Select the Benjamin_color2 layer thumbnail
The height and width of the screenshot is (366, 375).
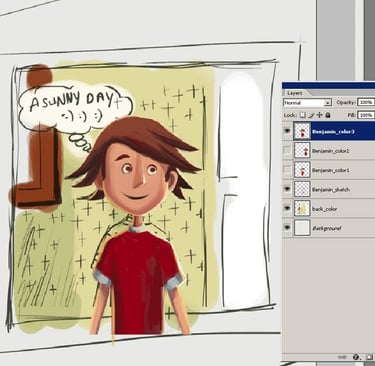tap(302, 150)
